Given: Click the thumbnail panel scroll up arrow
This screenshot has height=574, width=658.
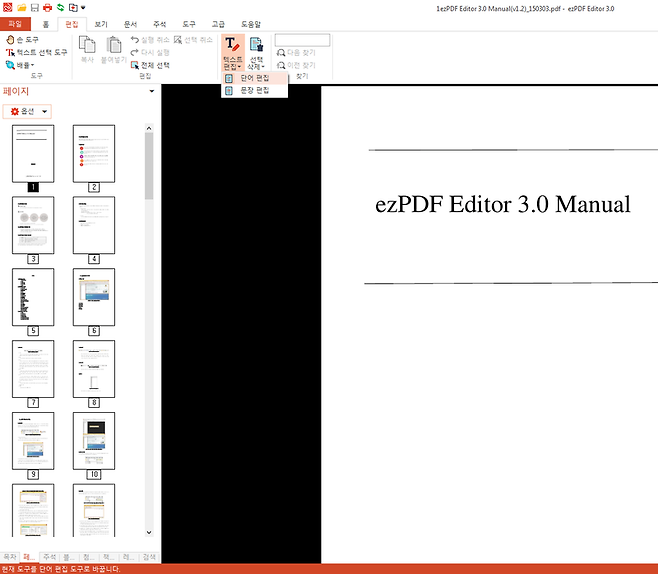Looking at the screenshot, I should click(149, 128).
